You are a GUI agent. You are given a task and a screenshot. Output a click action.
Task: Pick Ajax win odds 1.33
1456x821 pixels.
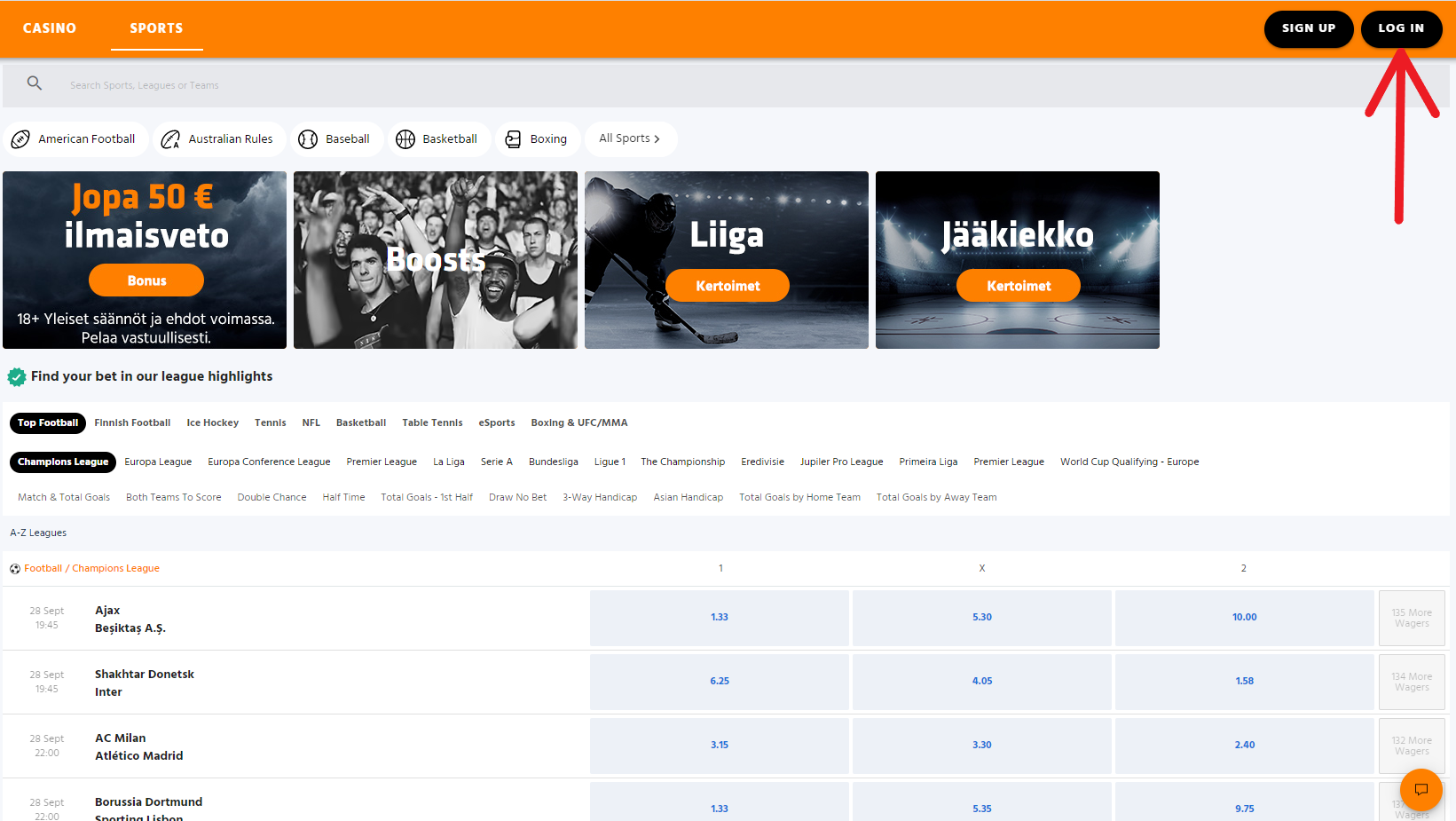pyautogui.click(x=720, y=618)
